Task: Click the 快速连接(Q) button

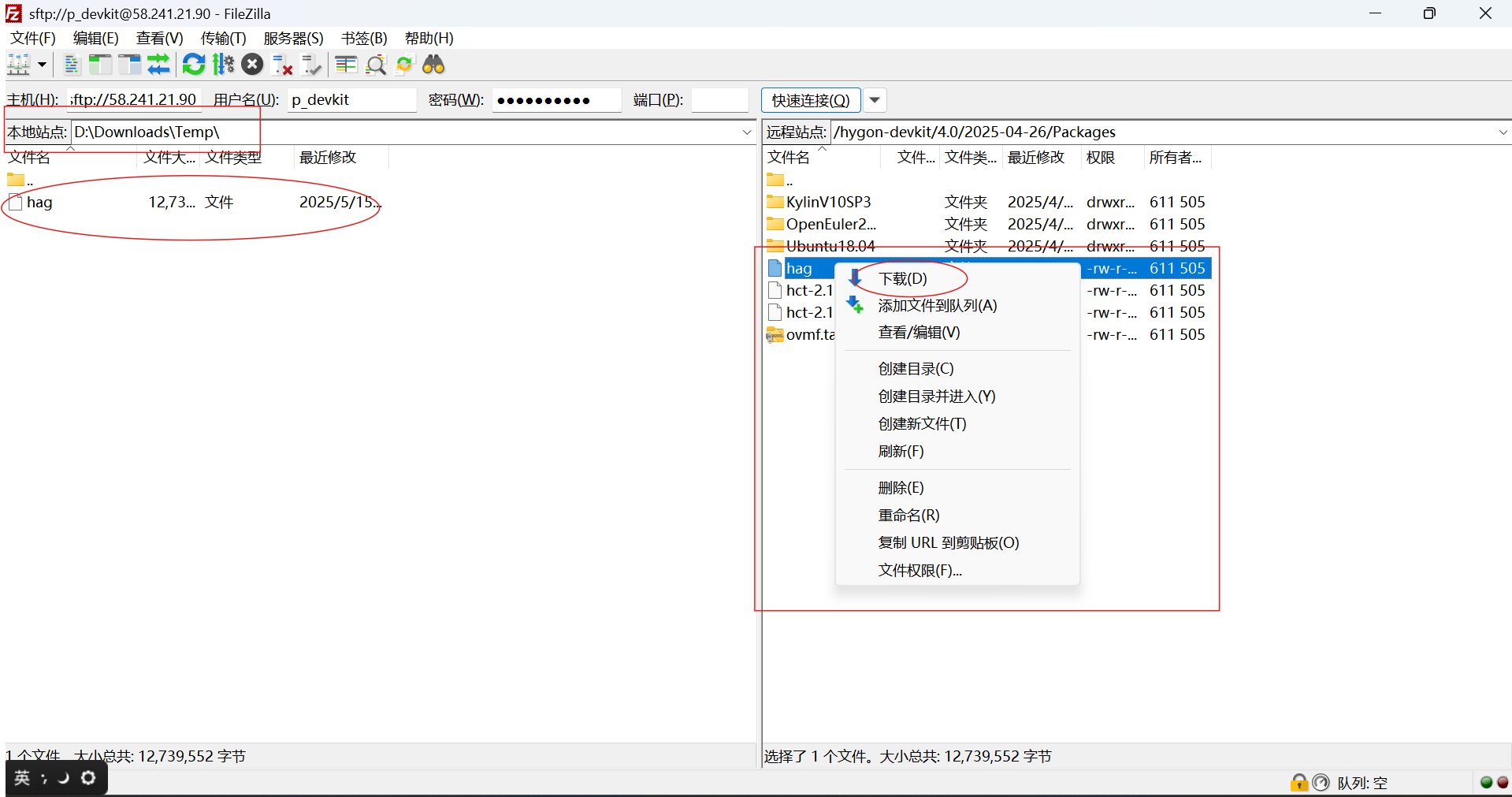Action: [x=810, y=100]
